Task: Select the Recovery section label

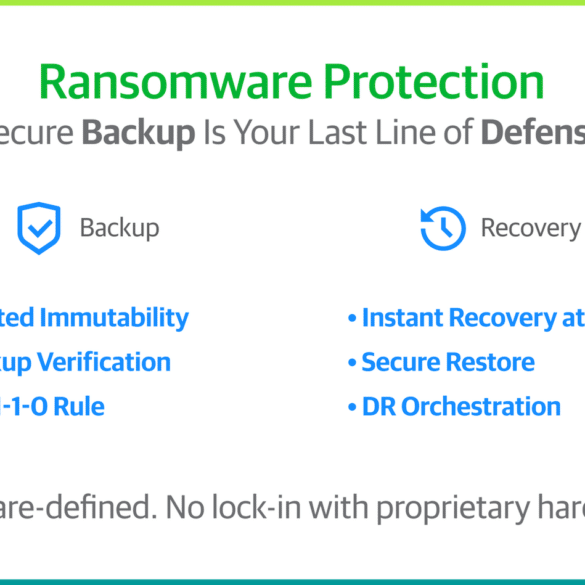Action: [531, 228]
